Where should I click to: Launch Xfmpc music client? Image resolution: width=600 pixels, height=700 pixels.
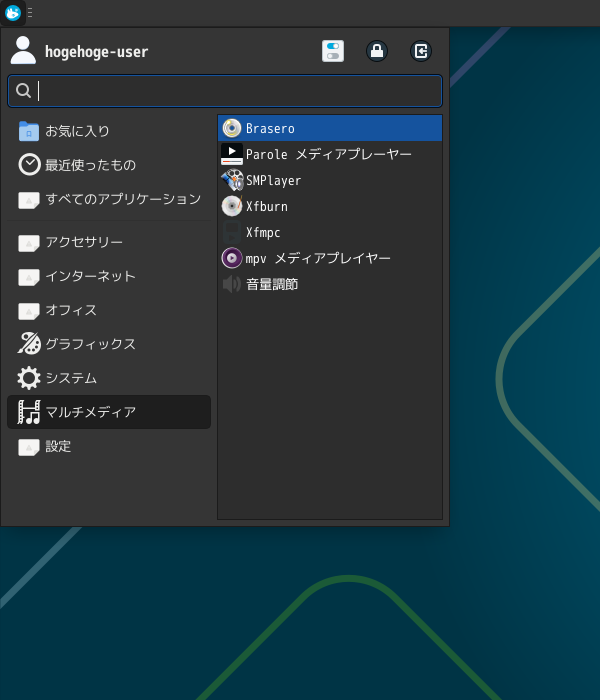point(329,232)
